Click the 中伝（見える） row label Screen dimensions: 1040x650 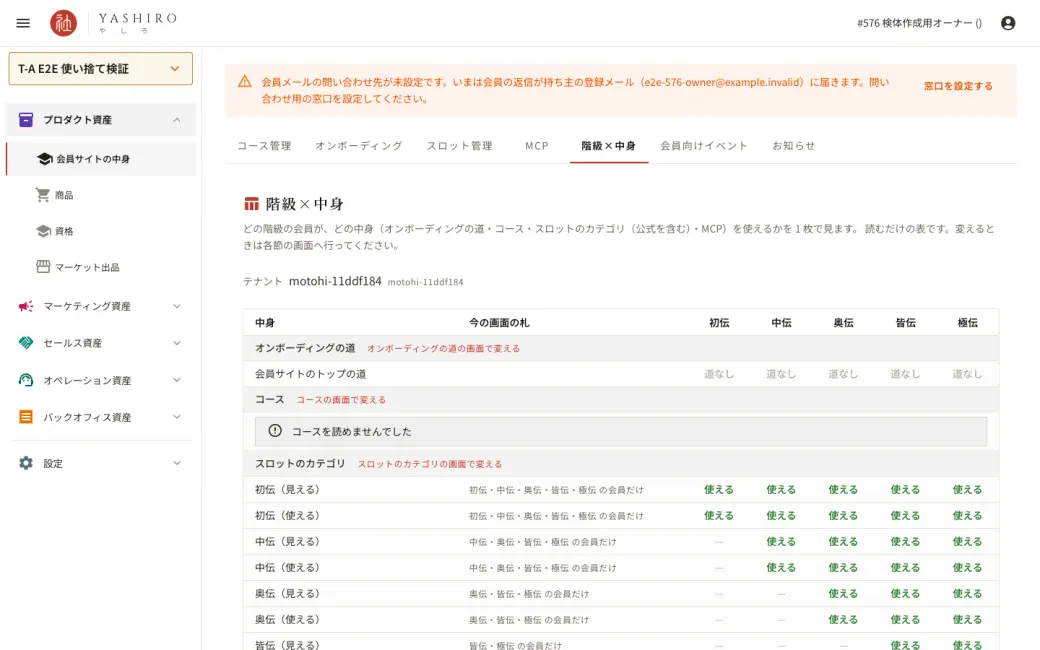(x=287, y=541)
